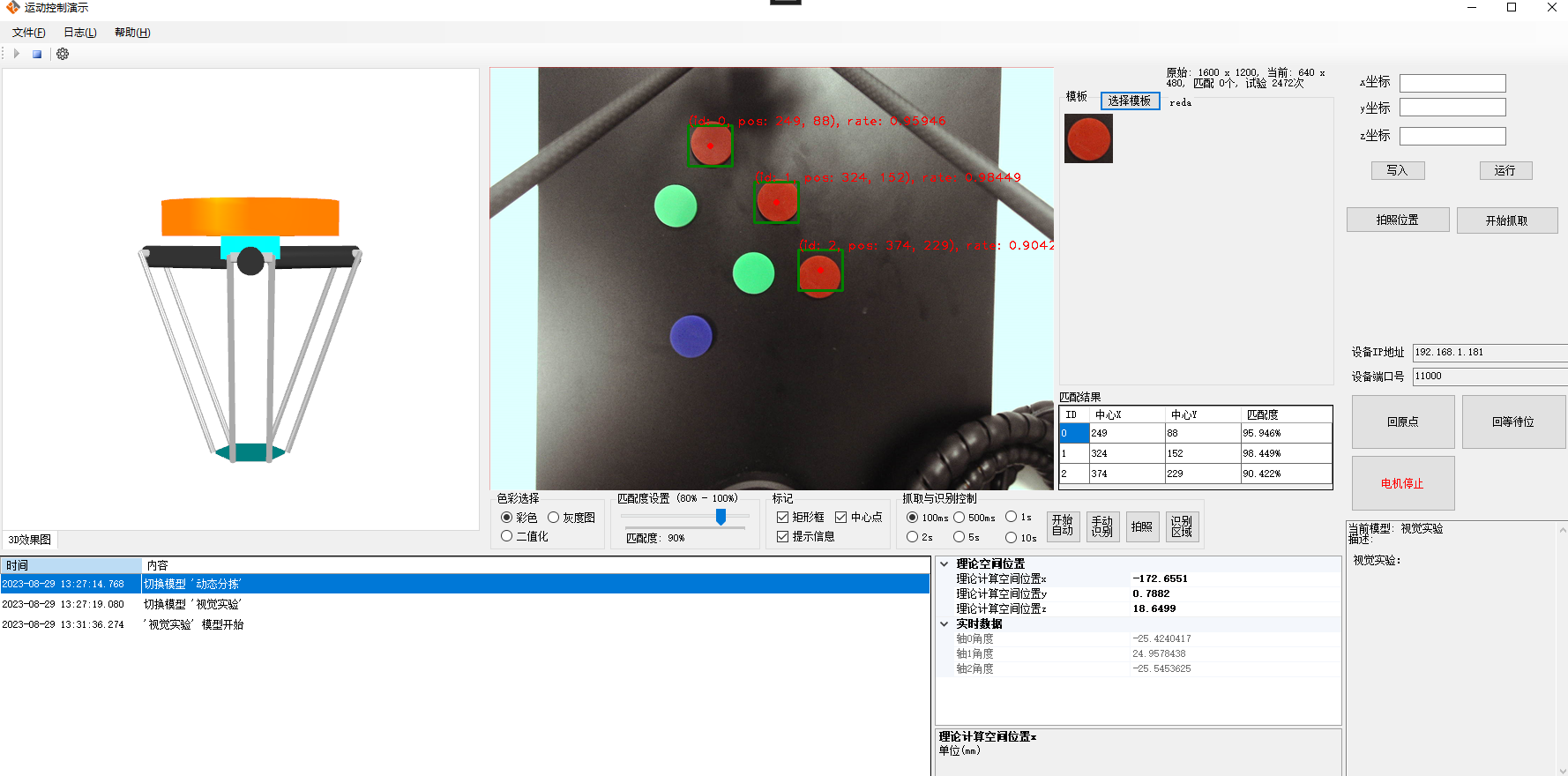Select the 理论计算空间位置x property row
Image resolution: width=1568 pixels, height=776 pixels.
[1146, 578]
